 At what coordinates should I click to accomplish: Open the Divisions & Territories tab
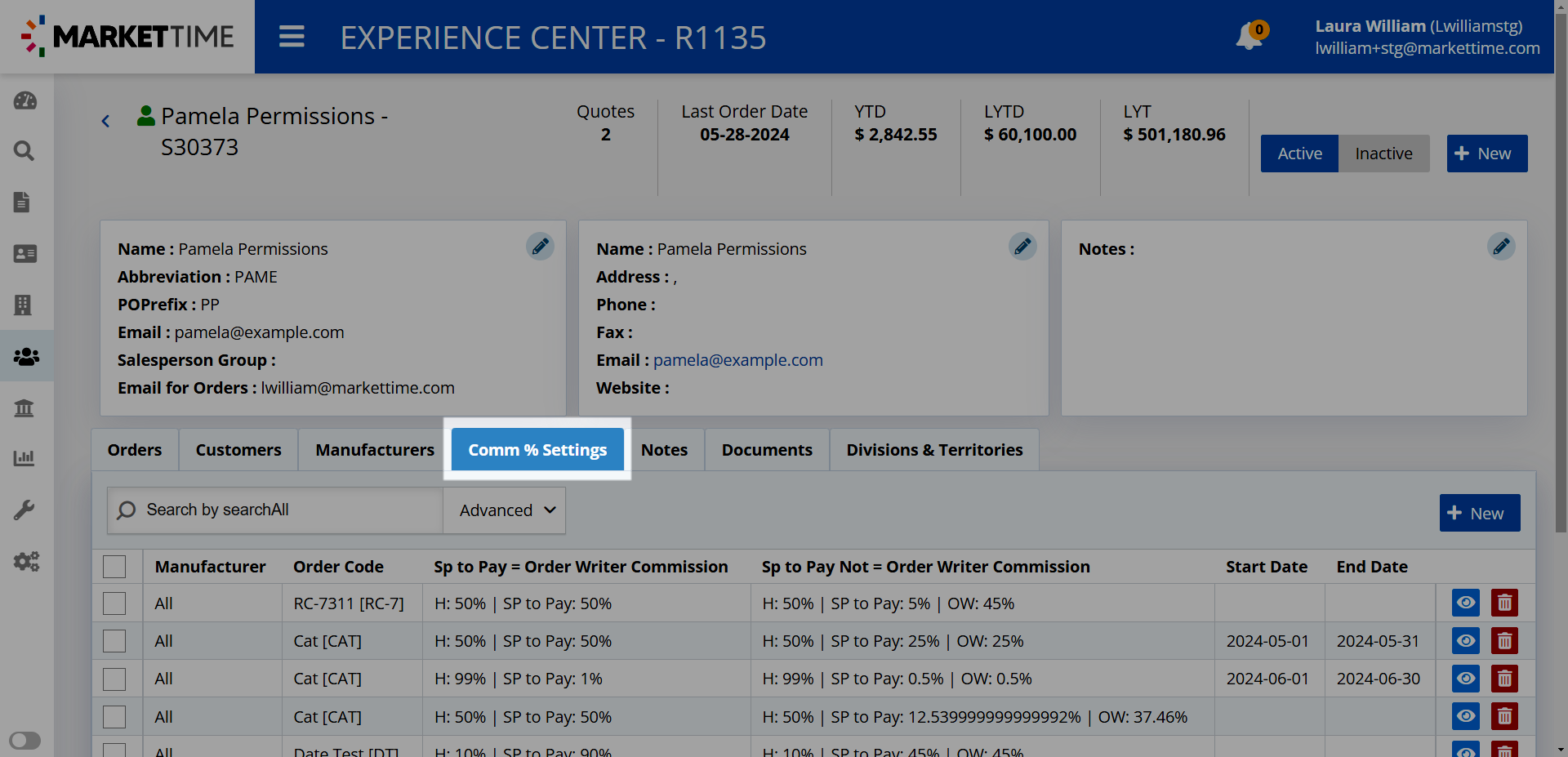point(934,450)
